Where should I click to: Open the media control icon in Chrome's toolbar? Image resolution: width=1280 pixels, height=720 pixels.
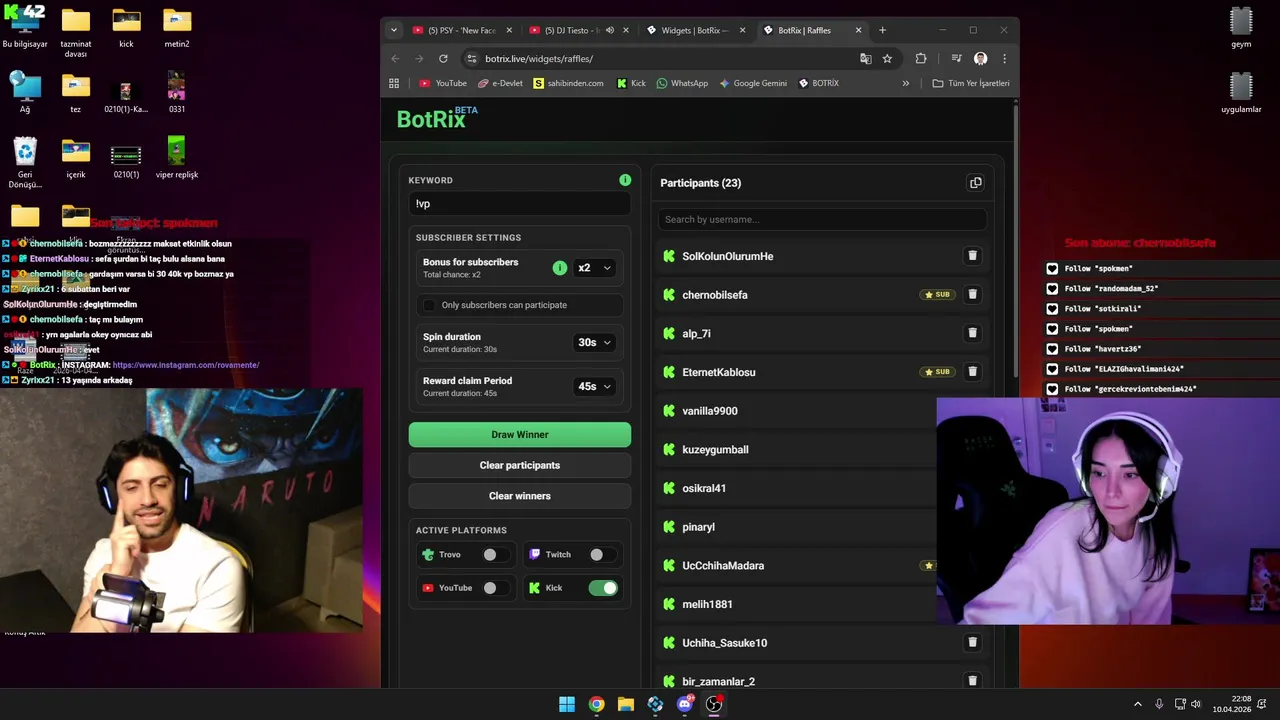pyautogui.click(x=956, y=59)
